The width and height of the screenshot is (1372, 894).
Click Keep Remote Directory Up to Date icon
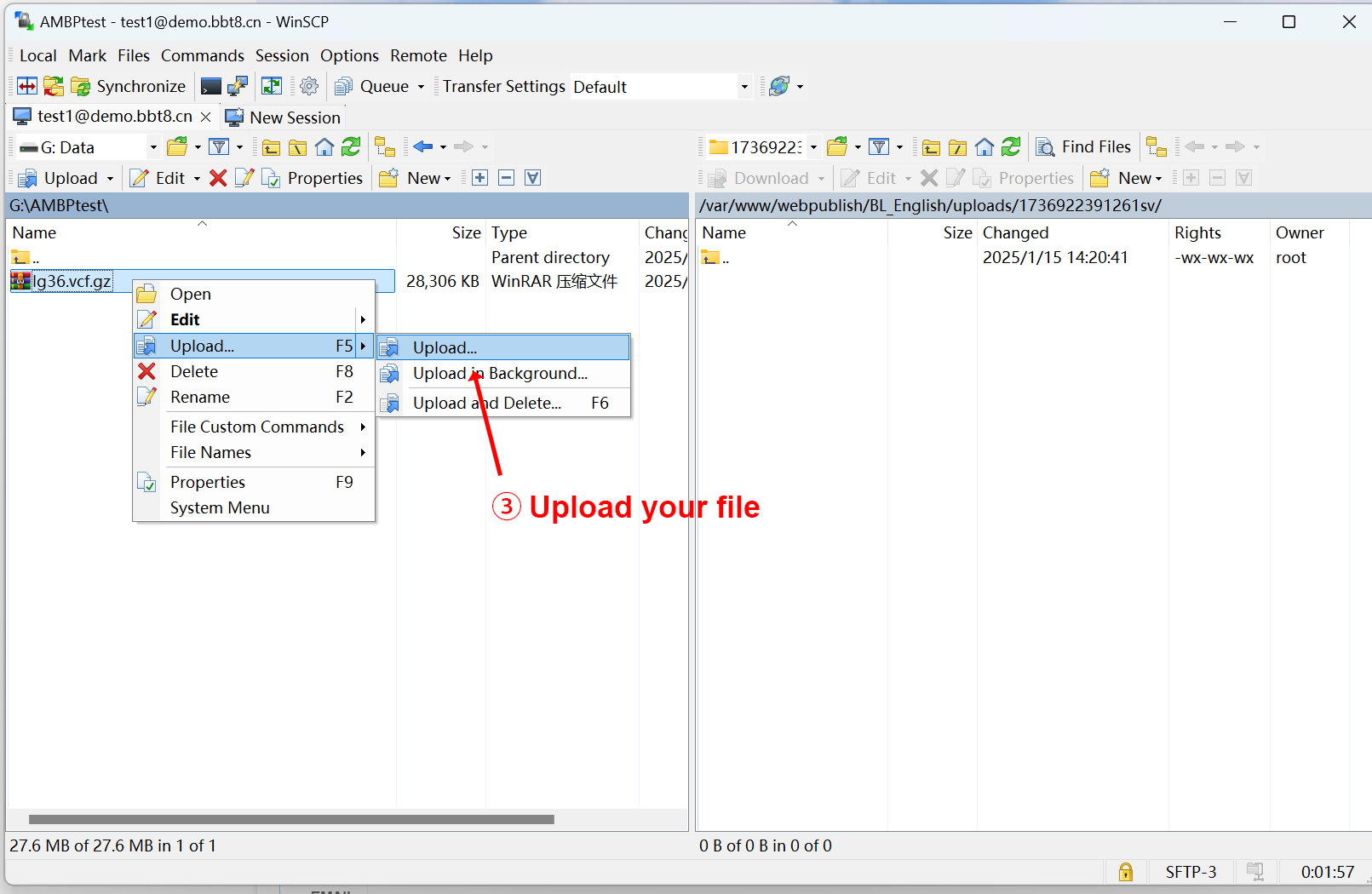click(272, 86)
